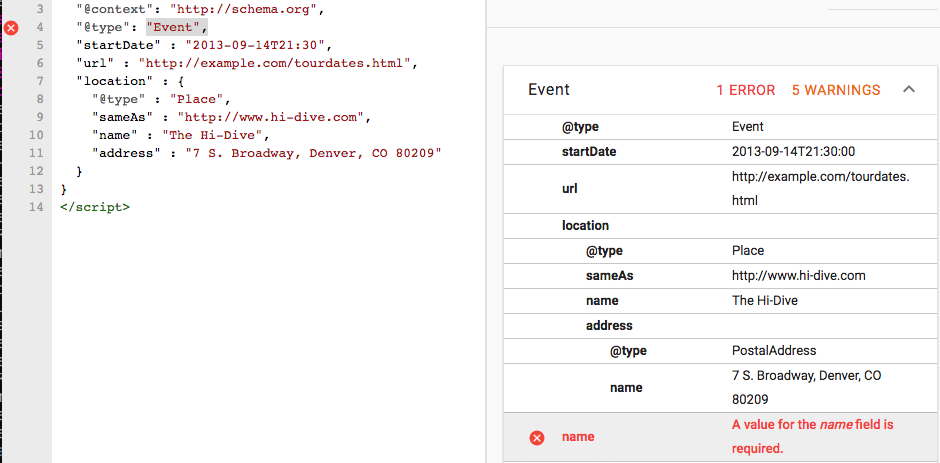The height and width of the screenshot is (463, 940).
Task: Click the Place value in results
Action: pyautogui.click(x=748, y=251)
